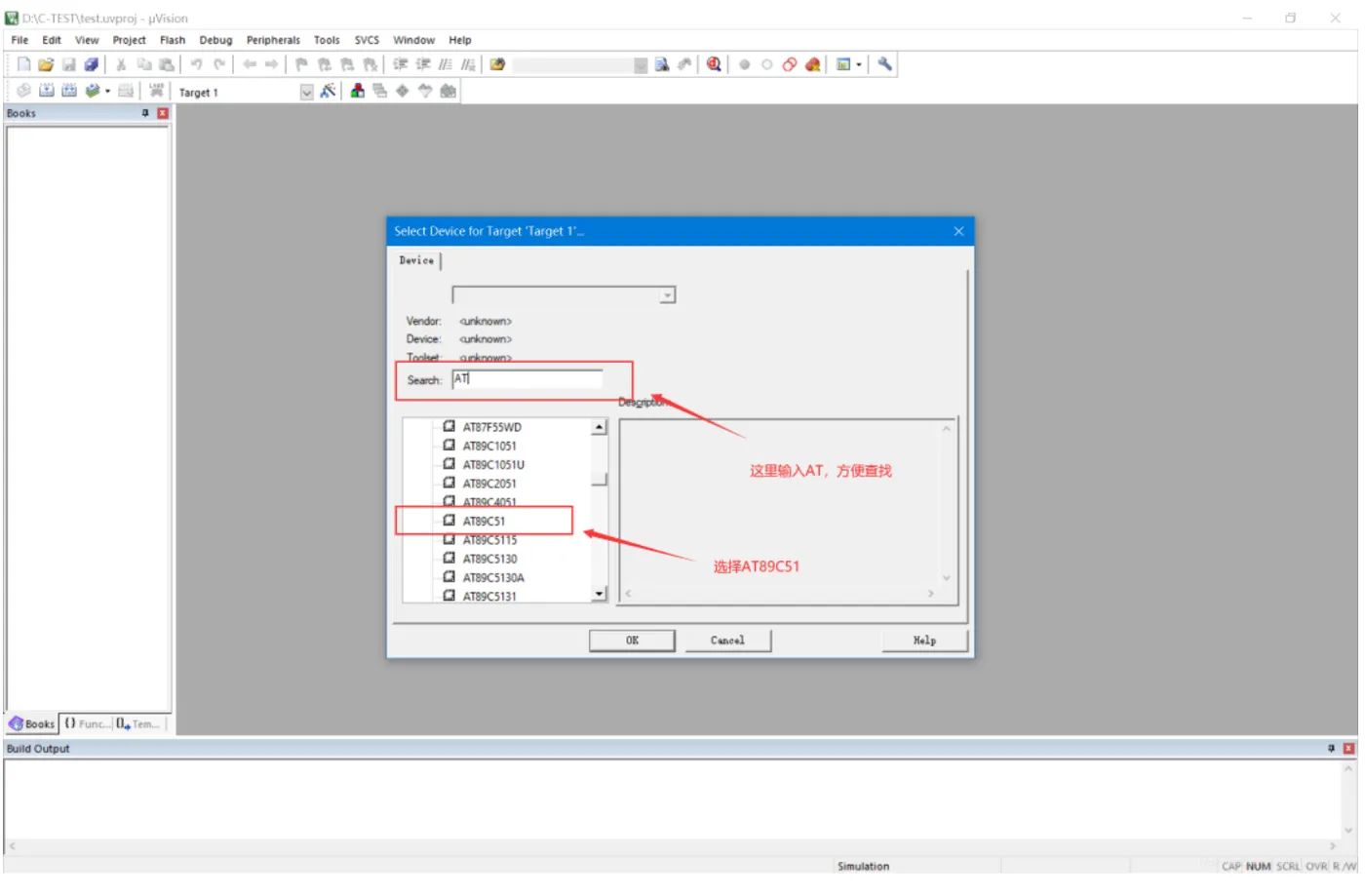Click the Save icon
Viewport: 1365px width, 896px height.
[68, 64]
